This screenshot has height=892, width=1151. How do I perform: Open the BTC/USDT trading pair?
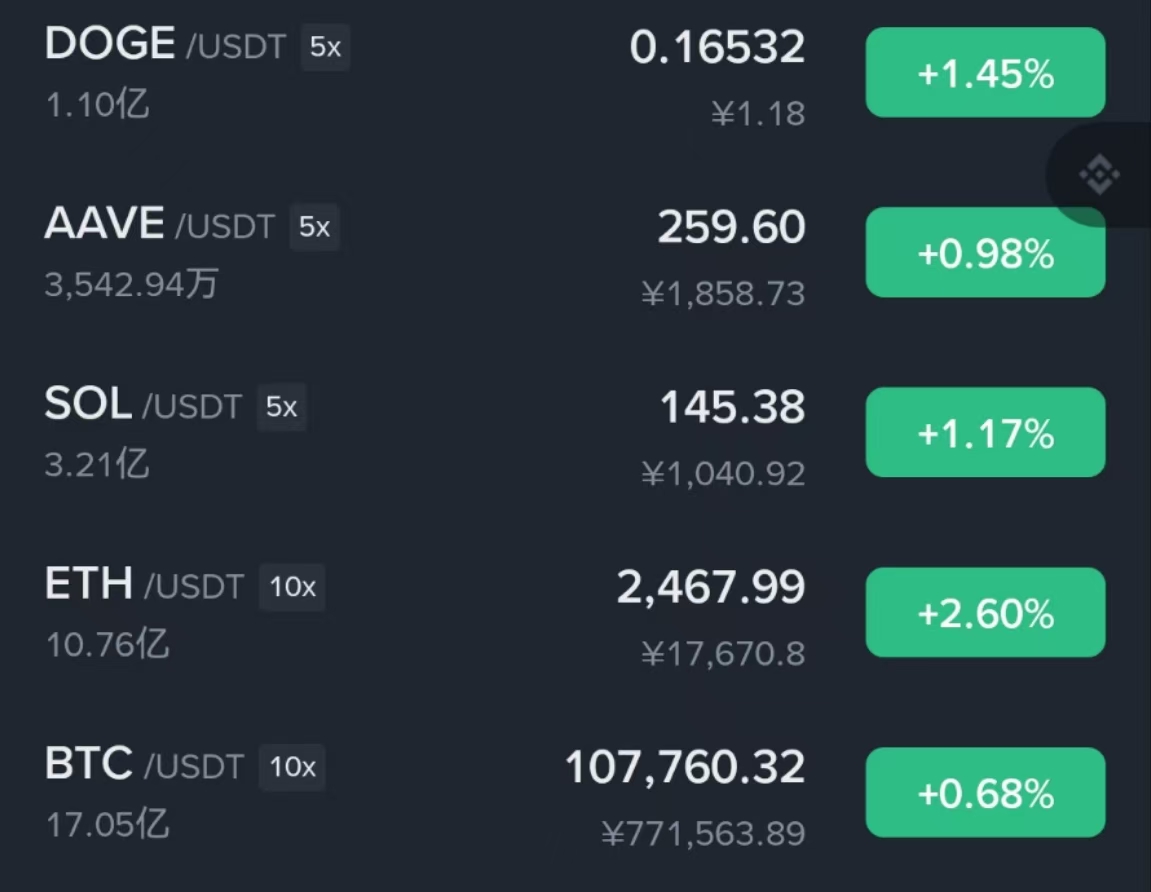(576, 792)
